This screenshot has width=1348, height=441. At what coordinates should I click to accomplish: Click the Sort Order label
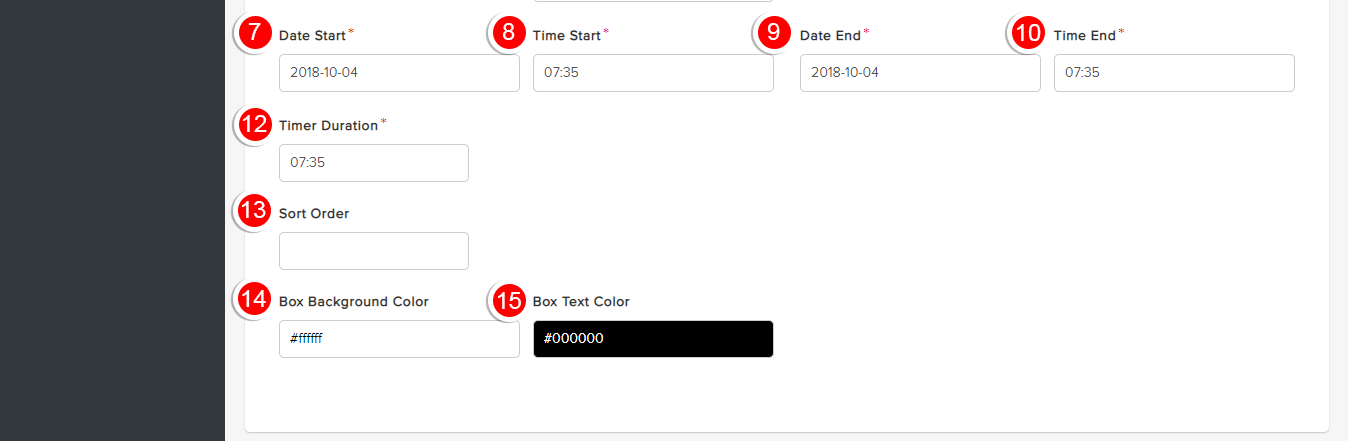314,214
